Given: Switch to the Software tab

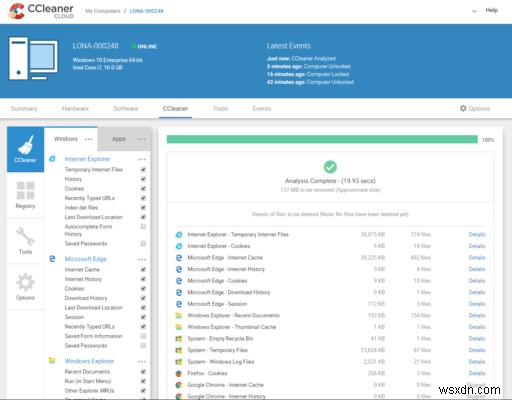Looking at the screenshot, I should [126, 109].
